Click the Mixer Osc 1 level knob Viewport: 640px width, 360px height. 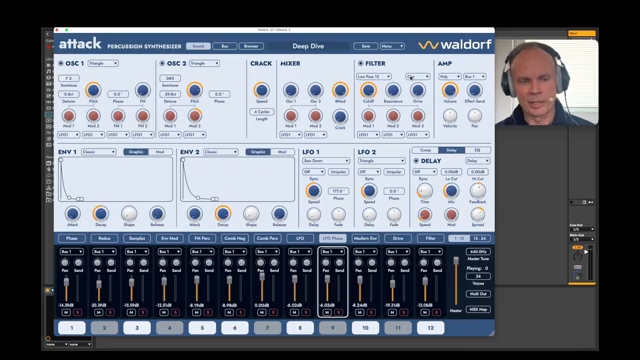(291, 90)
